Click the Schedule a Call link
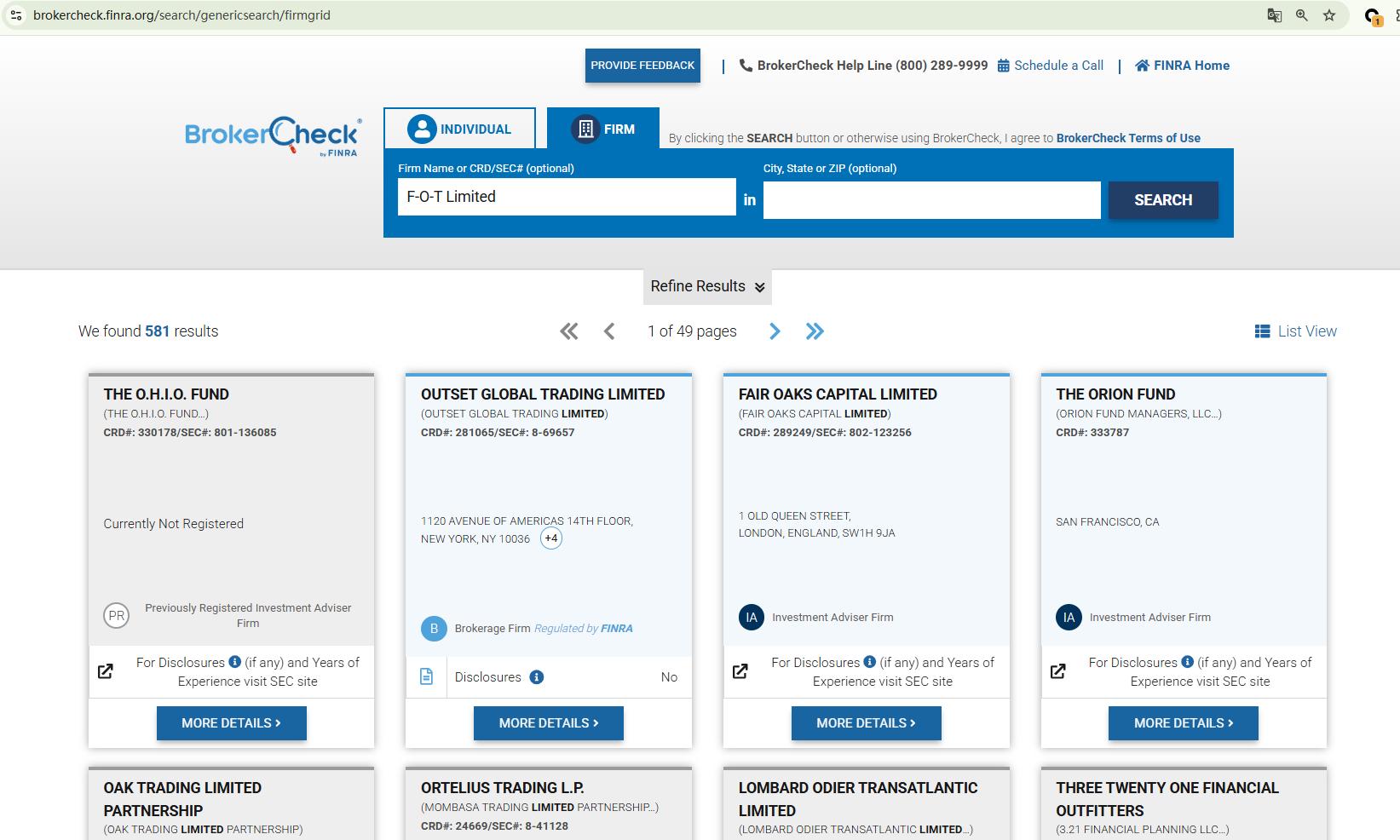This screenshot has width=1400, height=840. [1050, 66]
